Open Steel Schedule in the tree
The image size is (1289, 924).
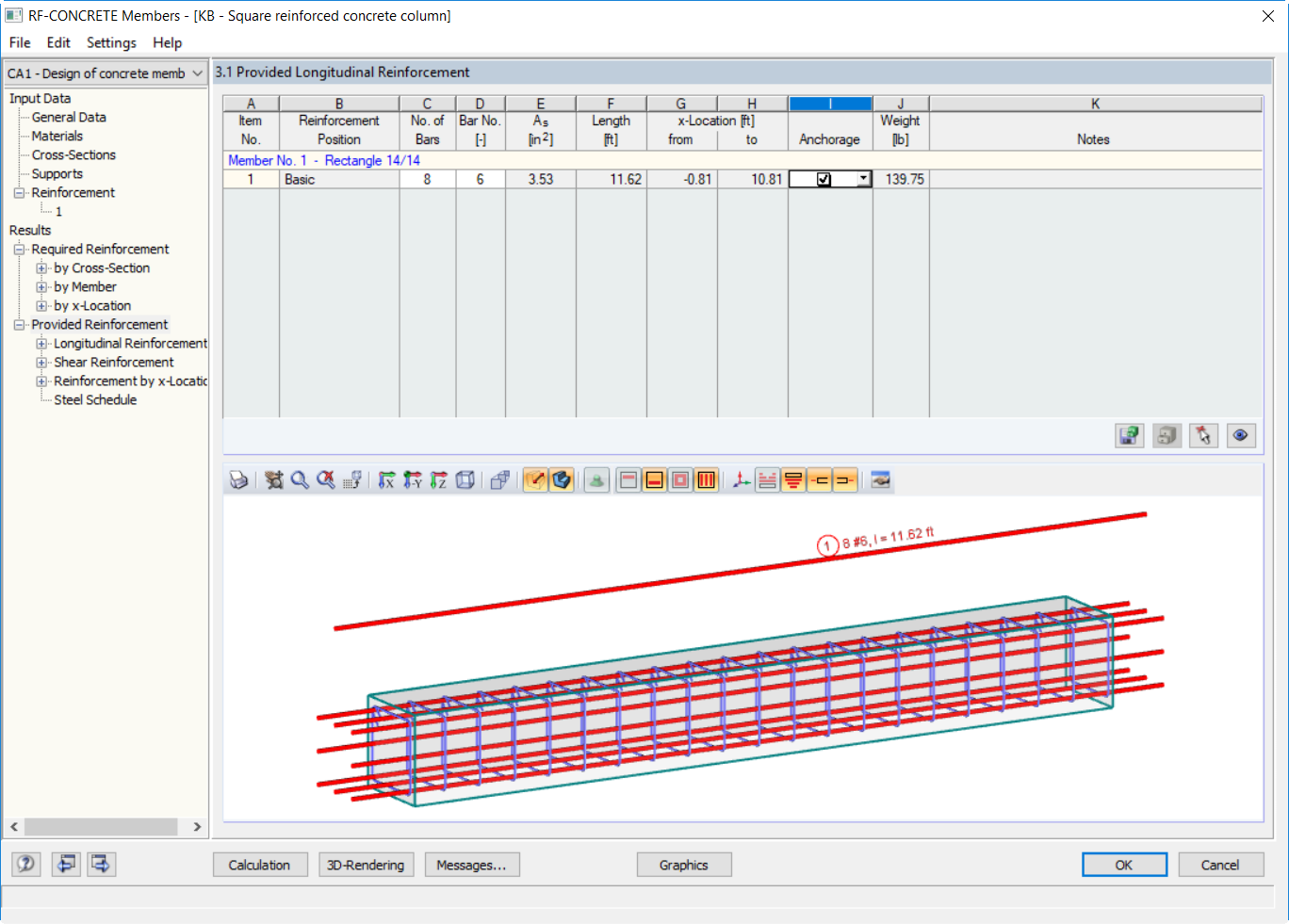[95, 399]
